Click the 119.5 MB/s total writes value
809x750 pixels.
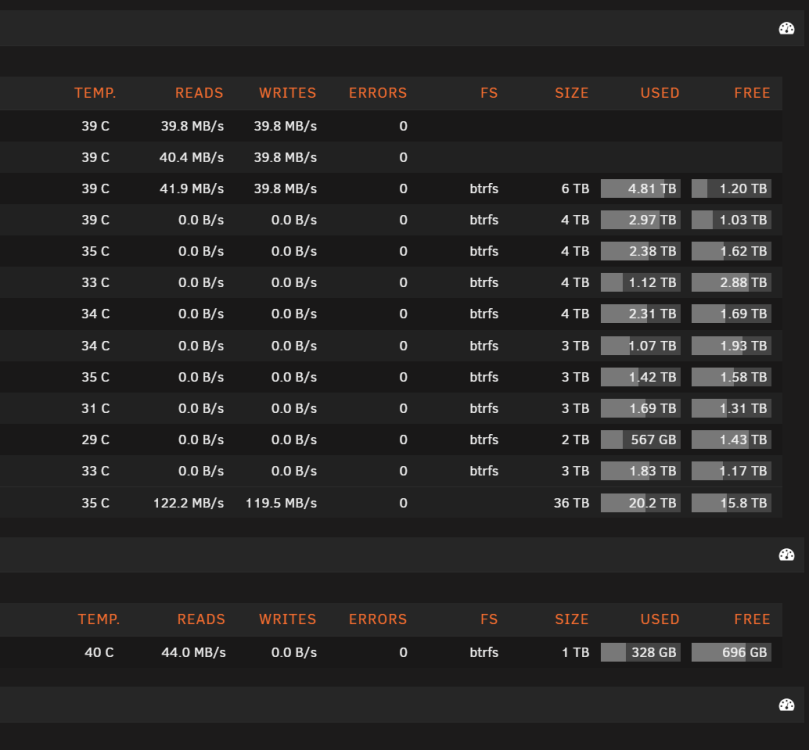point(281,503)
